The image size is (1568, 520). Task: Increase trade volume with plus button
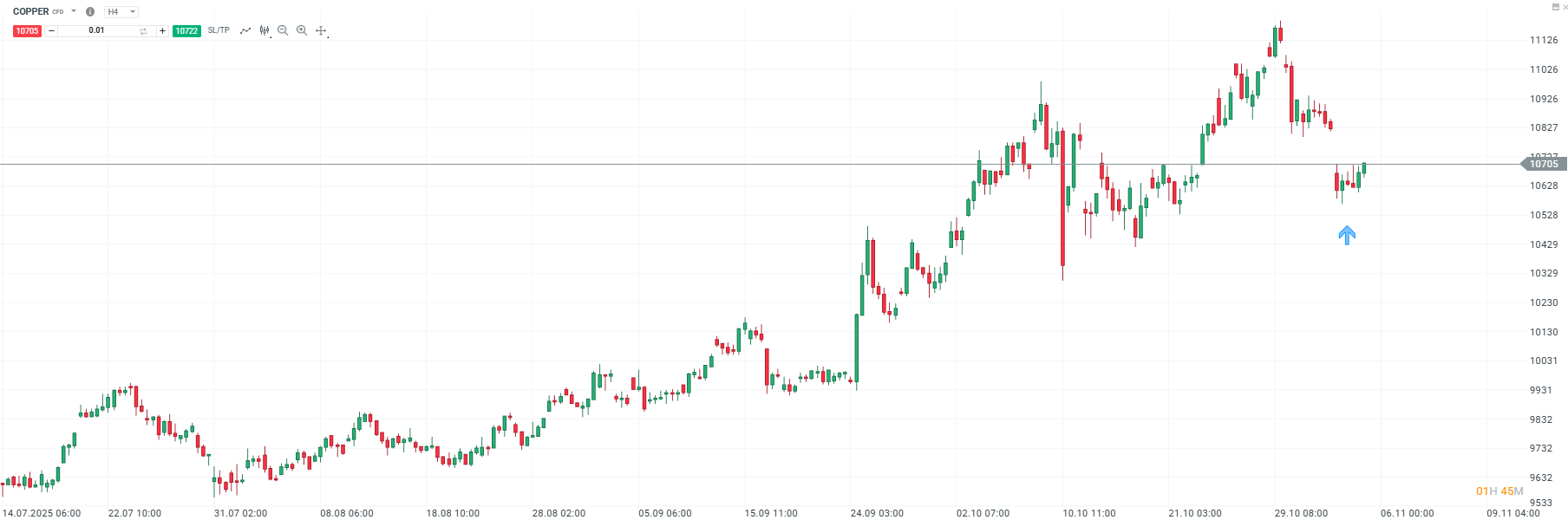point(162,31)
